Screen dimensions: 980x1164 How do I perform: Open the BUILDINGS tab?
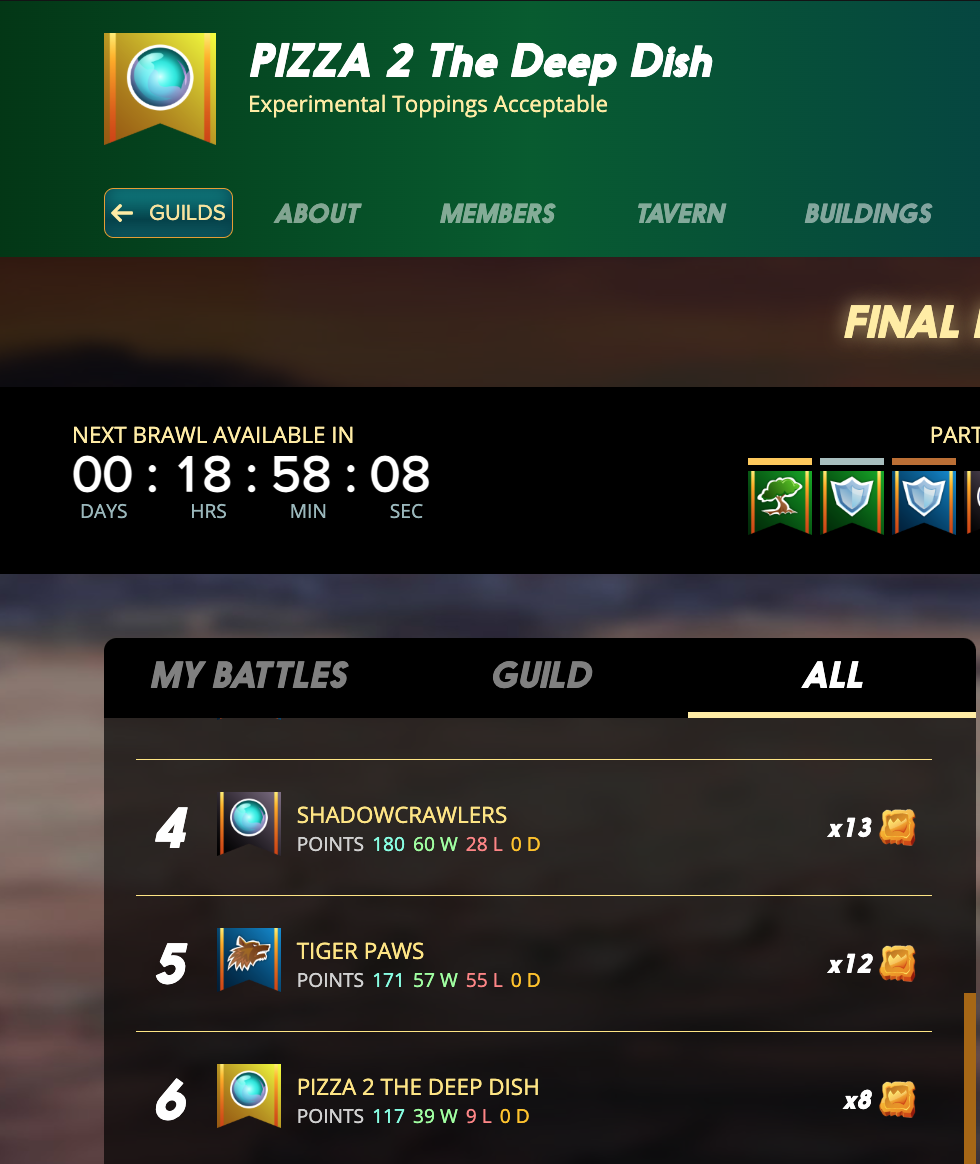coord(868,214)
